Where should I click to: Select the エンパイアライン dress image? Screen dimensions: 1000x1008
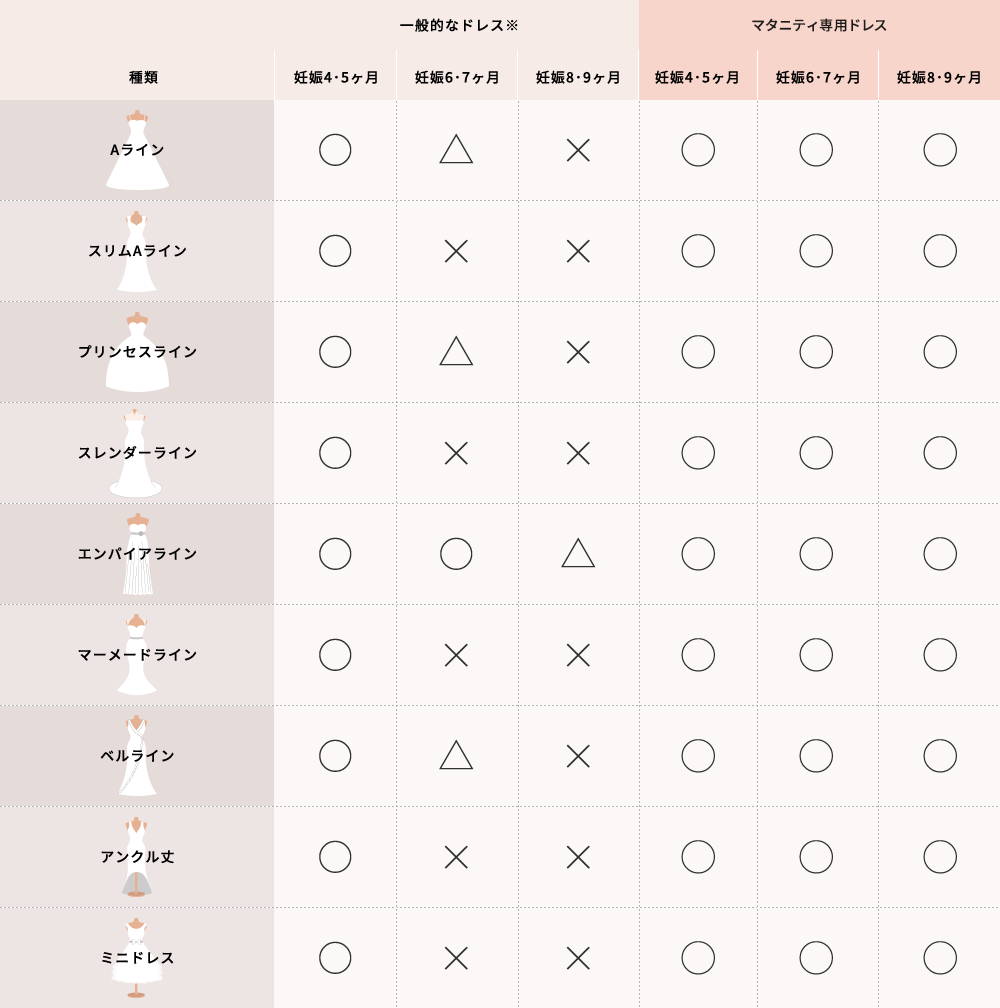[138, 554]
